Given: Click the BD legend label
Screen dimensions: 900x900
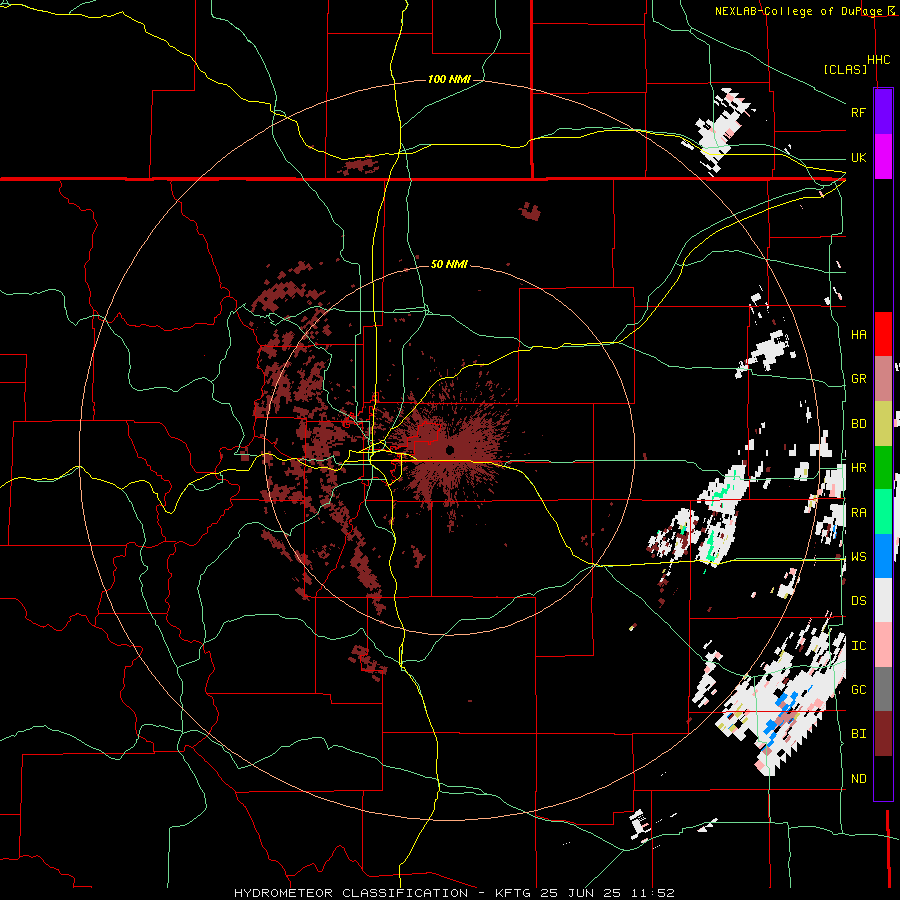Looking at the screenshot, I should [x=858, y=424].
